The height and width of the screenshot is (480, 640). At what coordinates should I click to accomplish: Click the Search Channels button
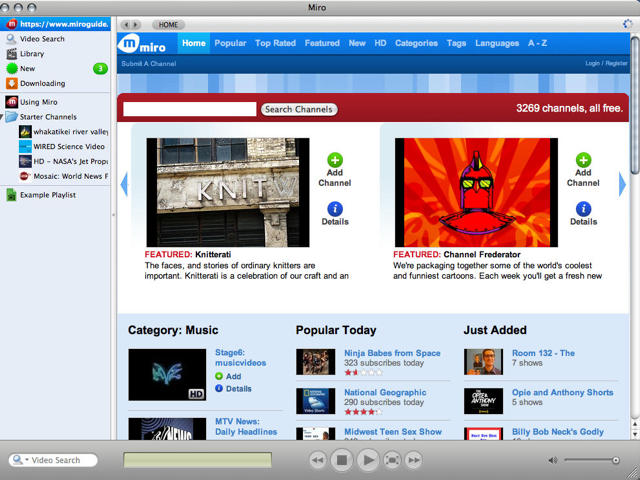point(299,109)
